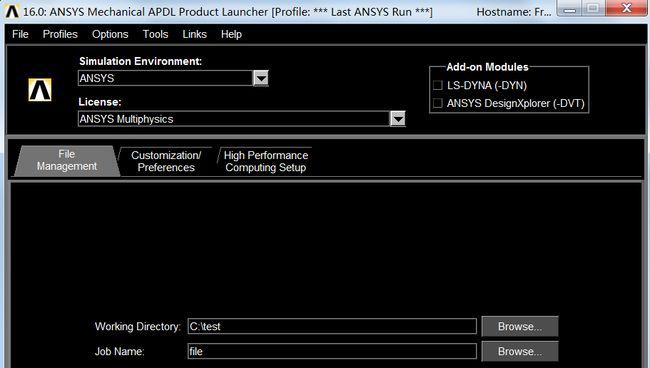Click the Hostname text in title bar
The height and width of the screenshot is (368, 650).
(514, 12)
